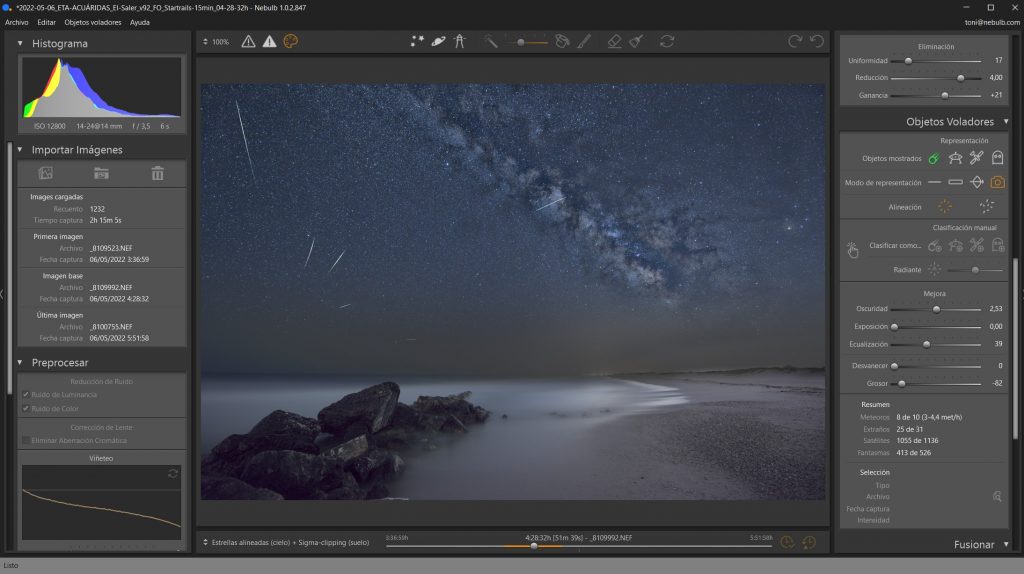This screenshot has height=574, width=1024.
Task: Click the Oscuridad slider
Action: coord(936,309)
